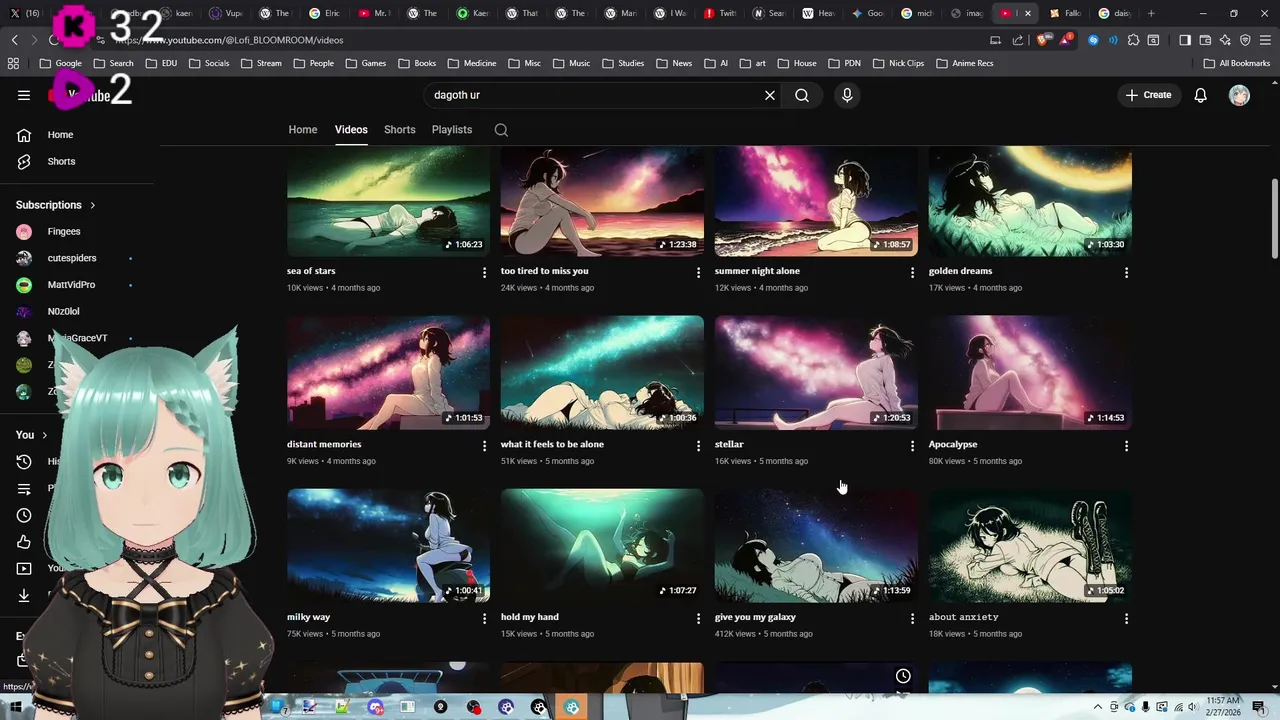1280x720 pixels.
Task: Open more options for Apocalypse
Action: coord(1126,445)
